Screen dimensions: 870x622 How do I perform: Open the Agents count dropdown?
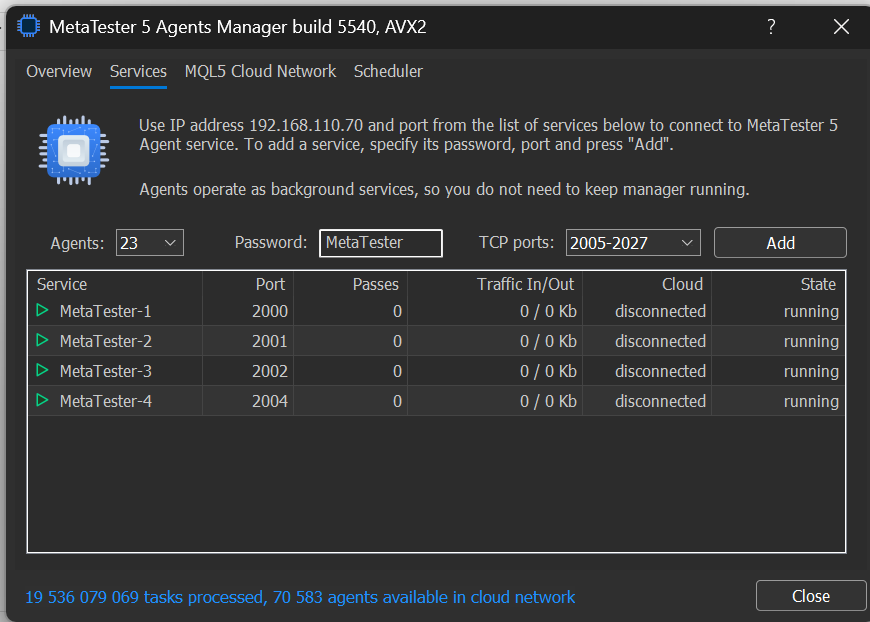pos(150,242)
